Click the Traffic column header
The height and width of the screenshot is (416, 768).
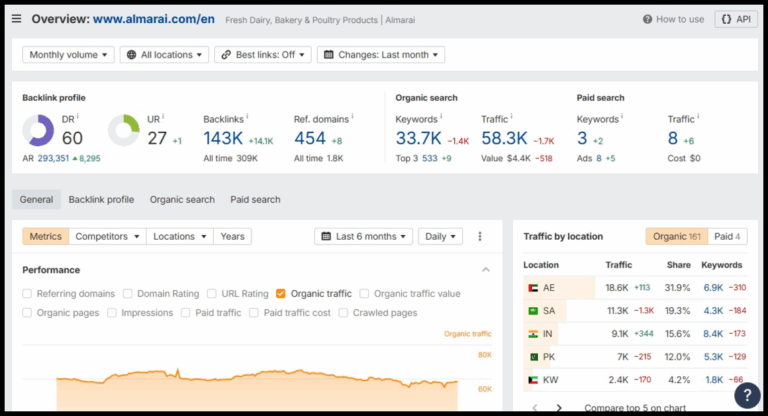(619, 265)
